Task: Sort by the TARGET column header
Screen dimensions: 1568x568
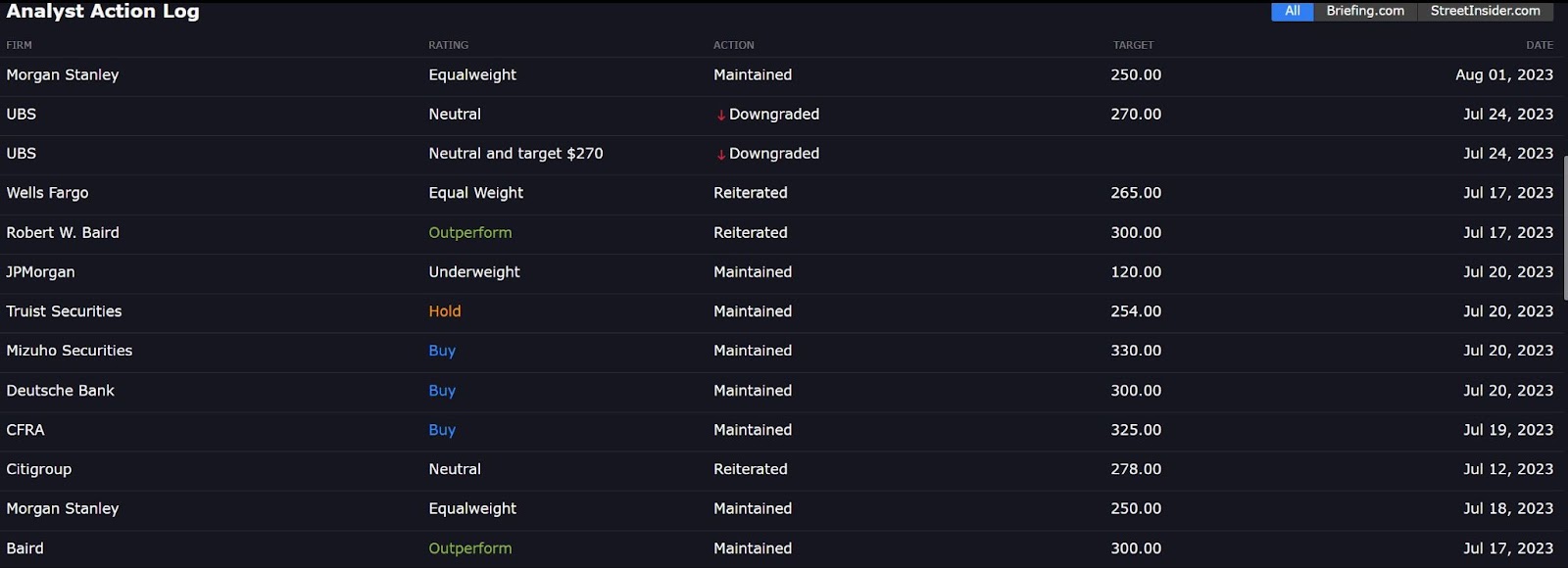Action: point(1133,45)
